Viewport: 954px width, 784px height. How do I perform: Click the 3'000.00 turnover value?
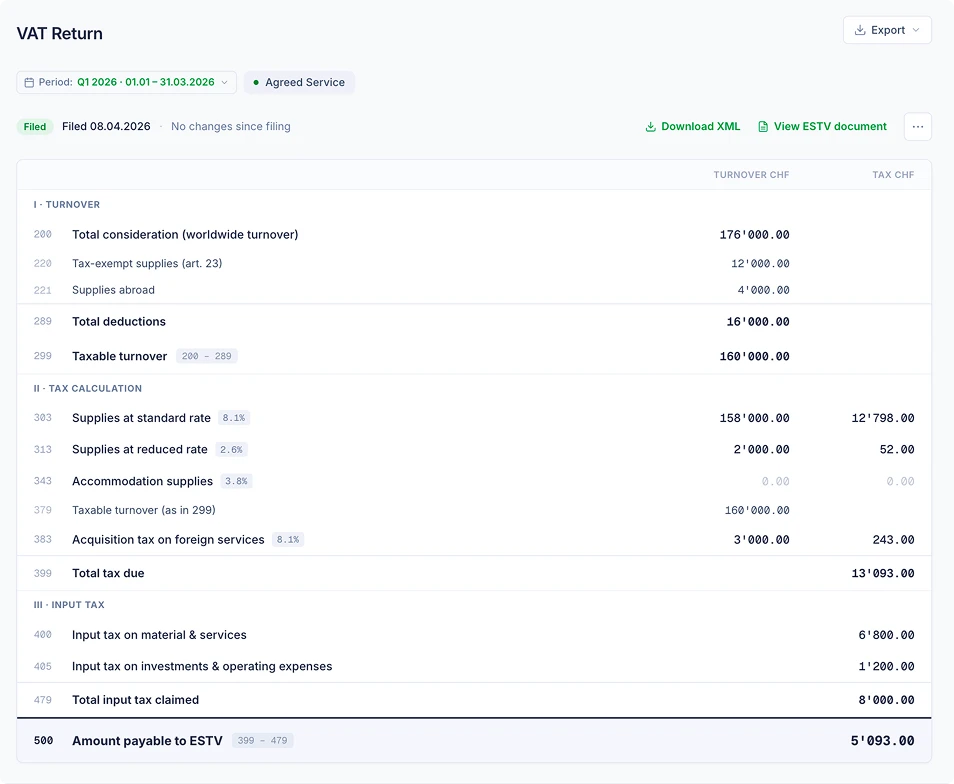point(762,539)
